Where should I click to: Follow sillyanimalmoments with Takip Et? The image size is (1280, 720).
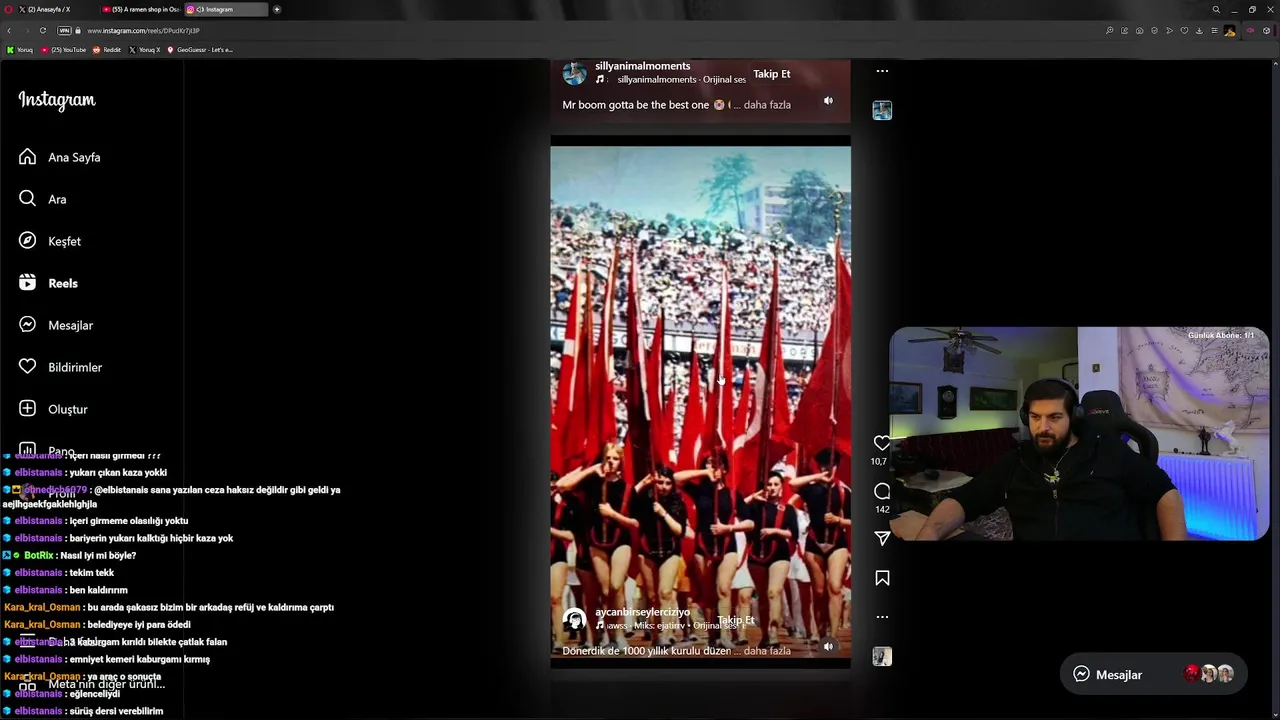tap(771, 74)
